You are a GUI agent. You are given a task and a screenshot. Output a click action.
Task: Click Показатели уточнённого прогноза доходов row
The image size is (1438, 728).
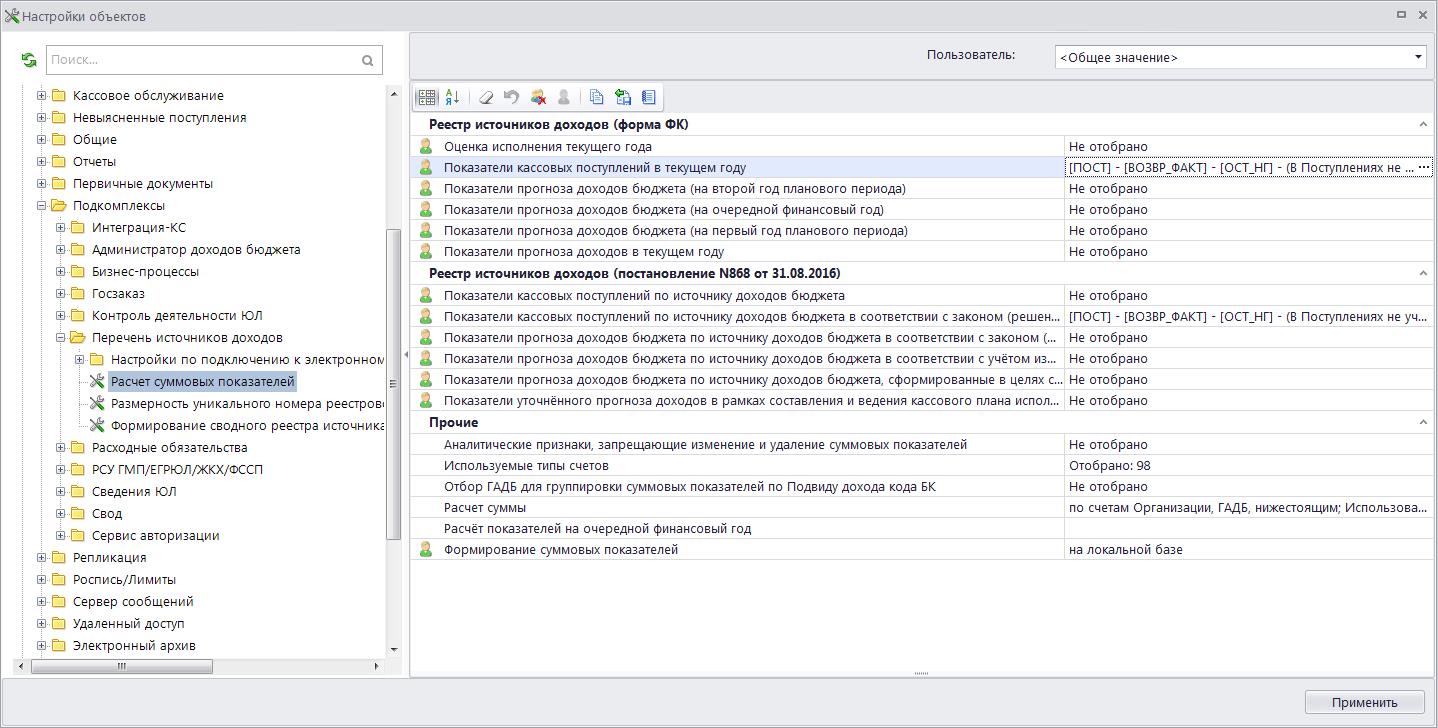pyautogui.click(x=752, y=401)
